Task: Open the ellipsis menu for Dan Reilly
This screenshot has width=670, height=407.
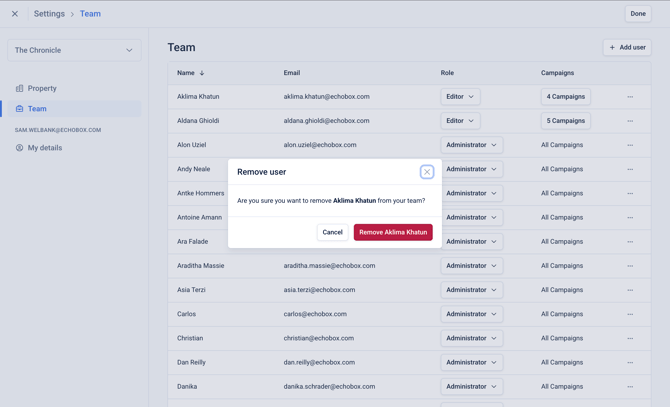Action: [x=630, y=363]
